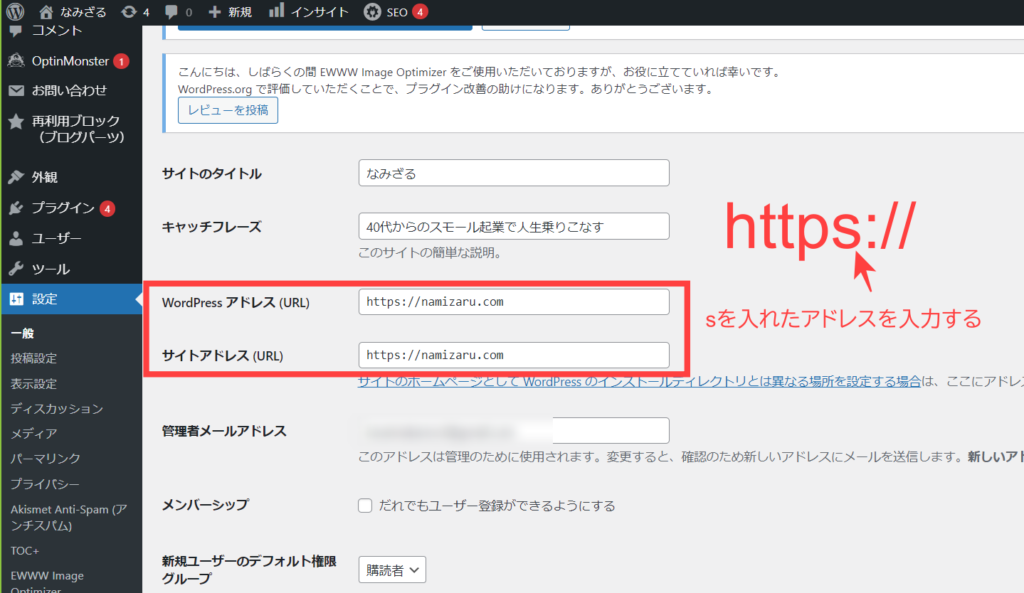Screen dimensions: 1024x593
Task: Click 新規 in the admin bar
Action: (x=240, y=12)
